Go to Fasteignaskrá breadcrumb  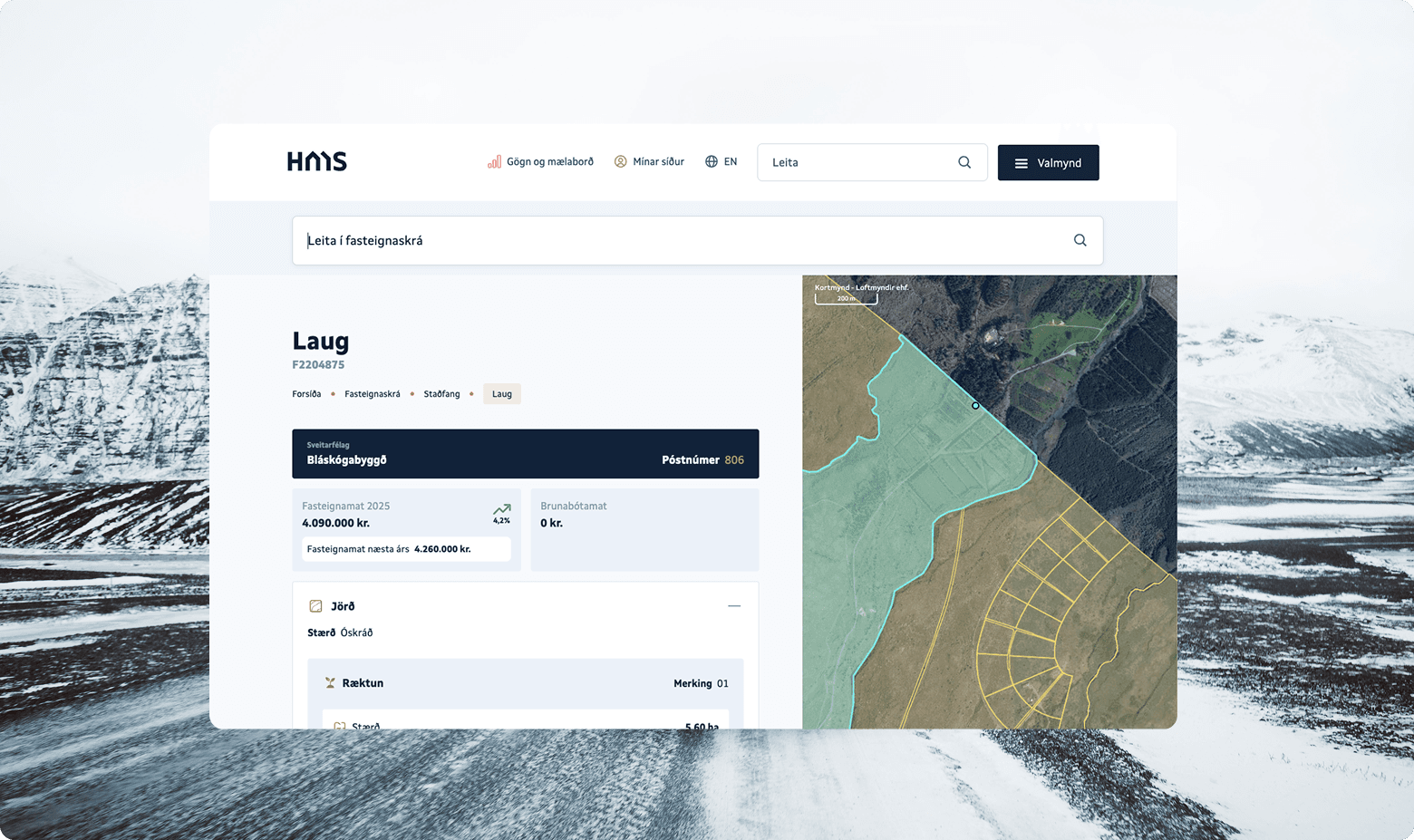(373, 394)
